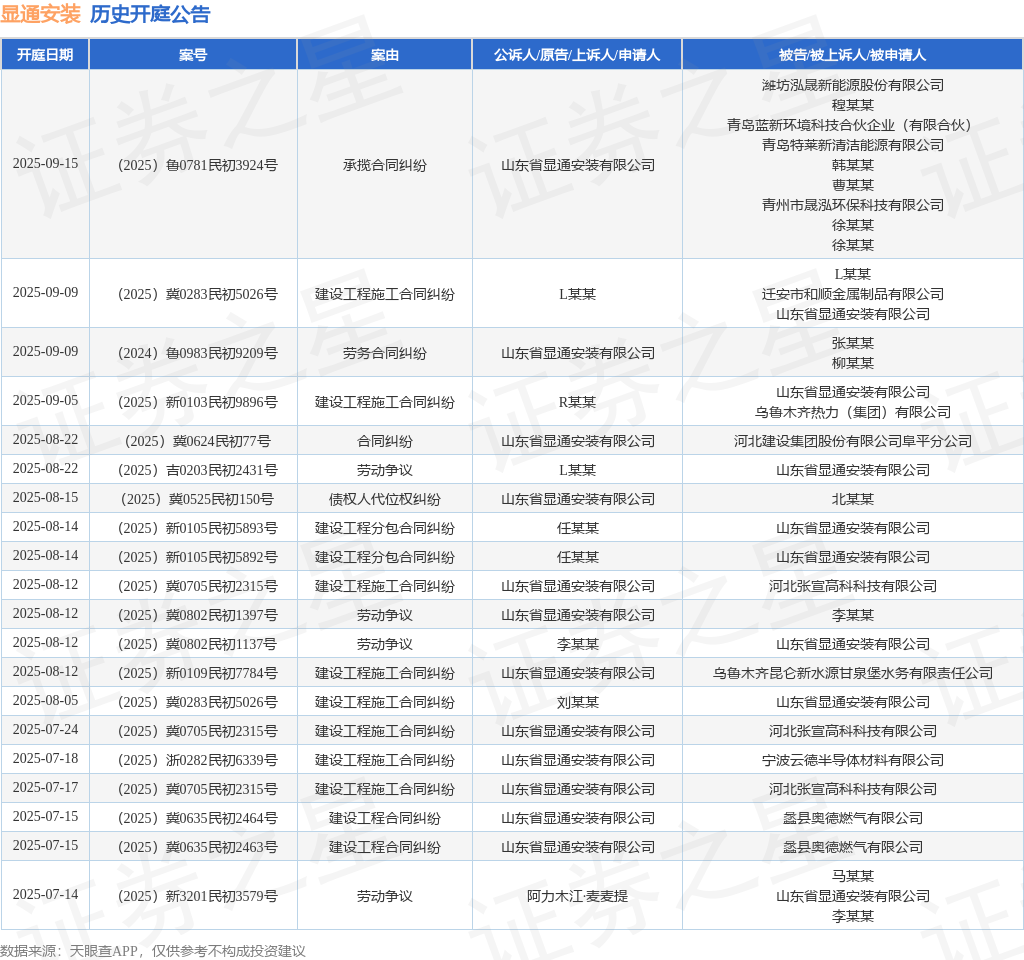
Task: Click the 公诉人/原告/上诉人/申请人 column header
Action: (x=577, y=55)
